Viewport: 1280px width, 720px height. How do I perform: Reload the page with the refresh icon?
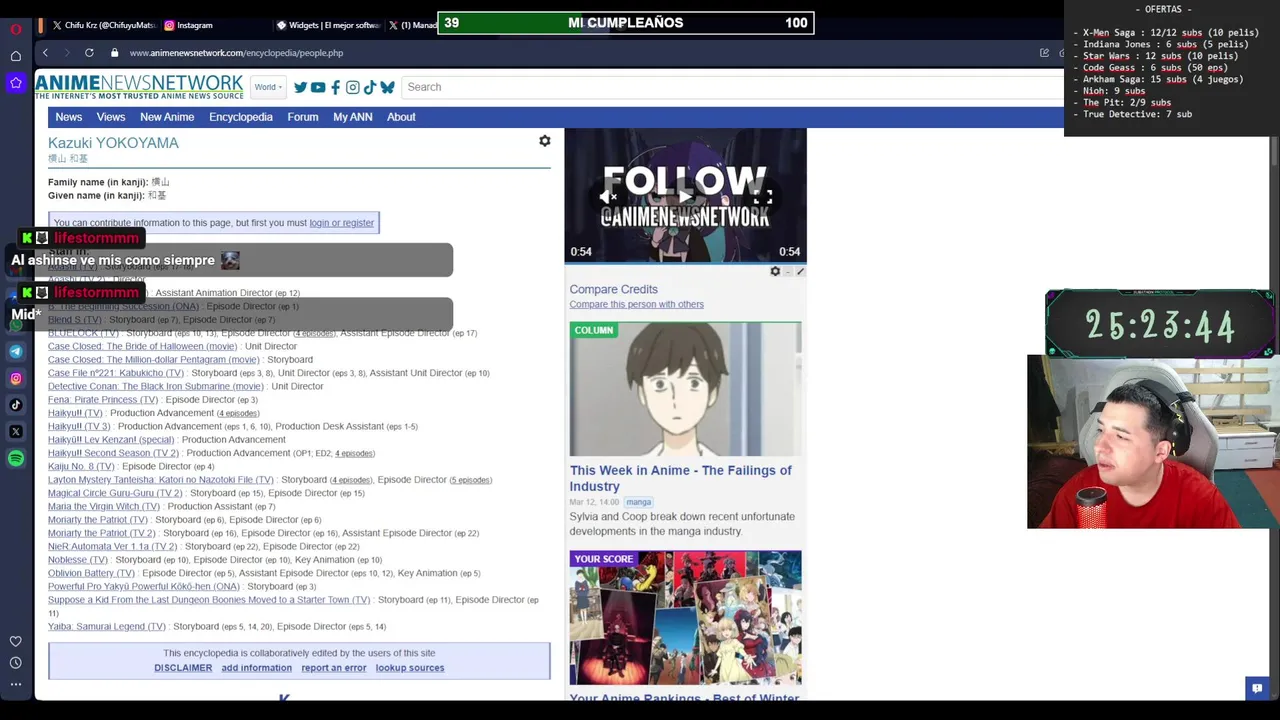[89, 53]
